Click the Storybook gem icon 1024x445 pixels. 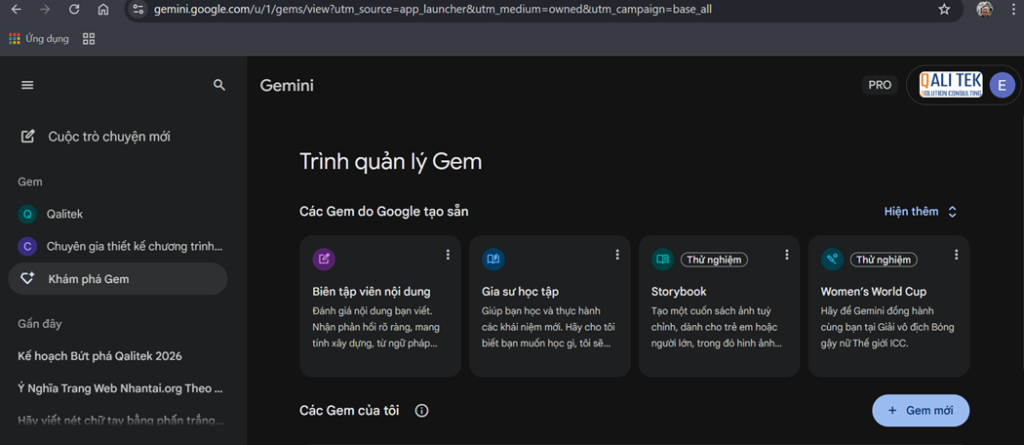(662, 260)
